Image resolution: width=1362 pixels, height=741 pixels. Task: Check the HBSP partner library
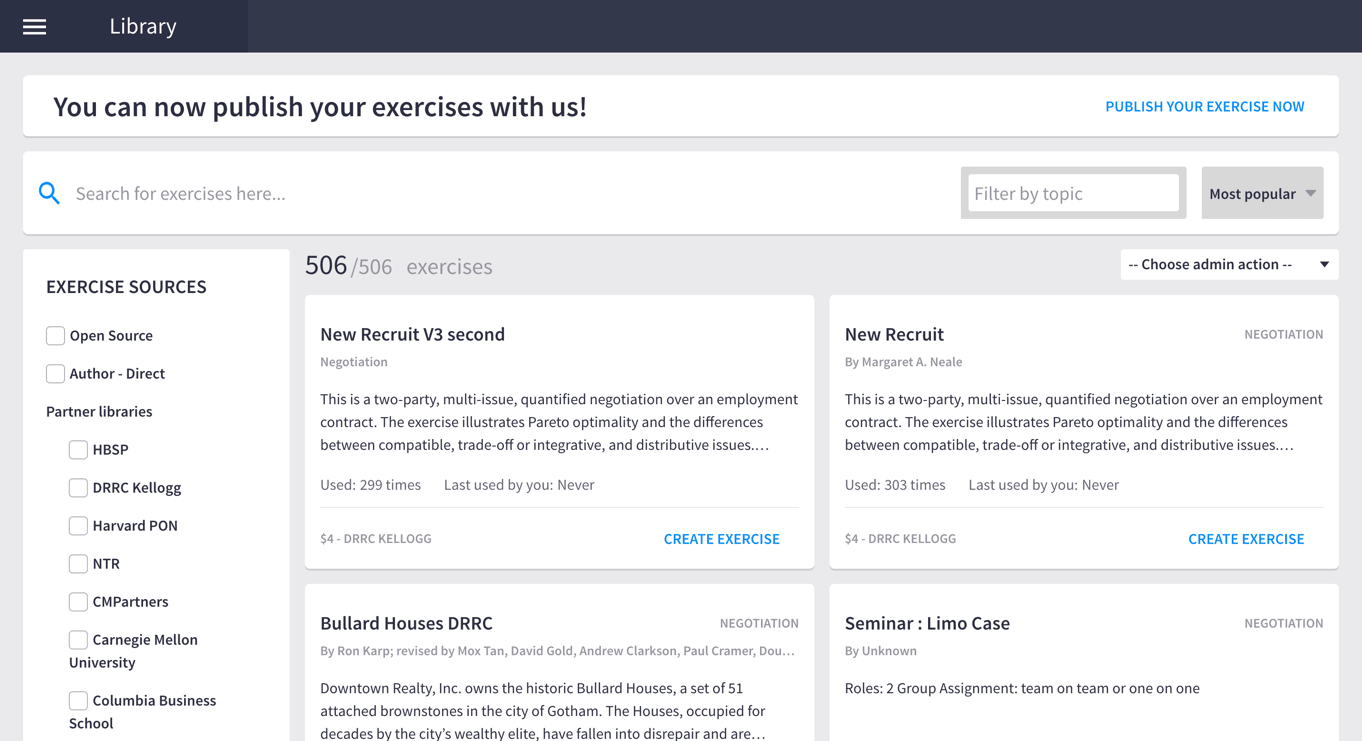tap(78, 449)
